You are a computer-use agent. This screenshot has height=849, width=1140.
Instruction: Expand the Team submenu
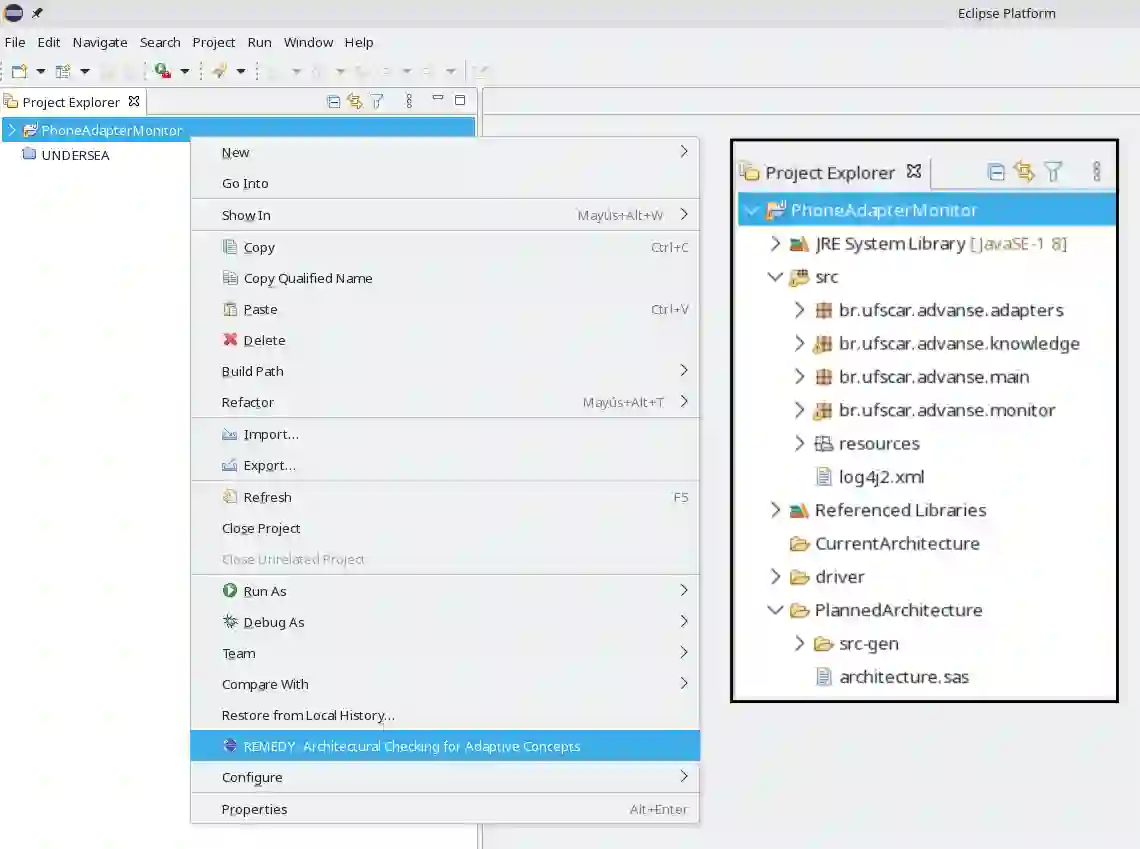point(445,653)
